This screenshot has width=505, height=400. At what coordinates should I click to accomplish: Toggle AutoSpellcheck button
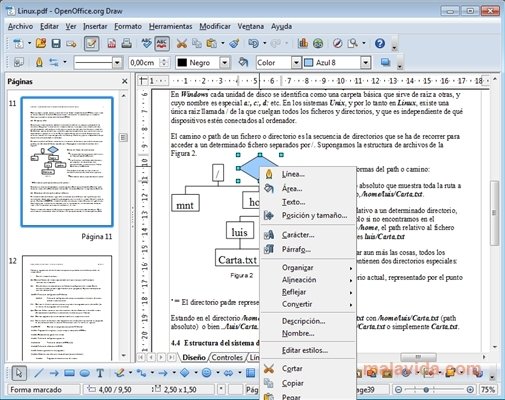(x=162, y=43)
